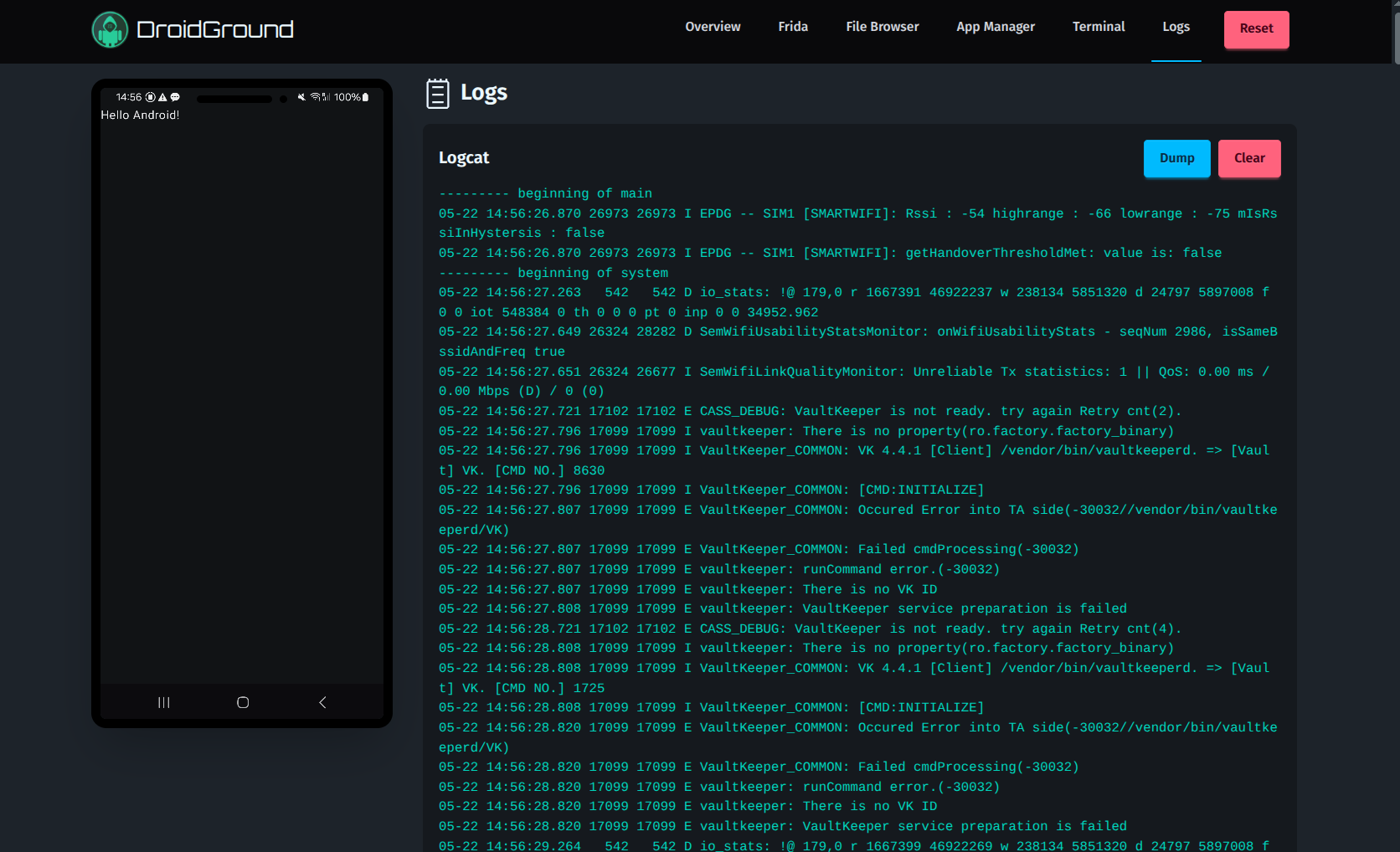Open the Frida page
The image size is (1400, 852).
tap(793, 27)
